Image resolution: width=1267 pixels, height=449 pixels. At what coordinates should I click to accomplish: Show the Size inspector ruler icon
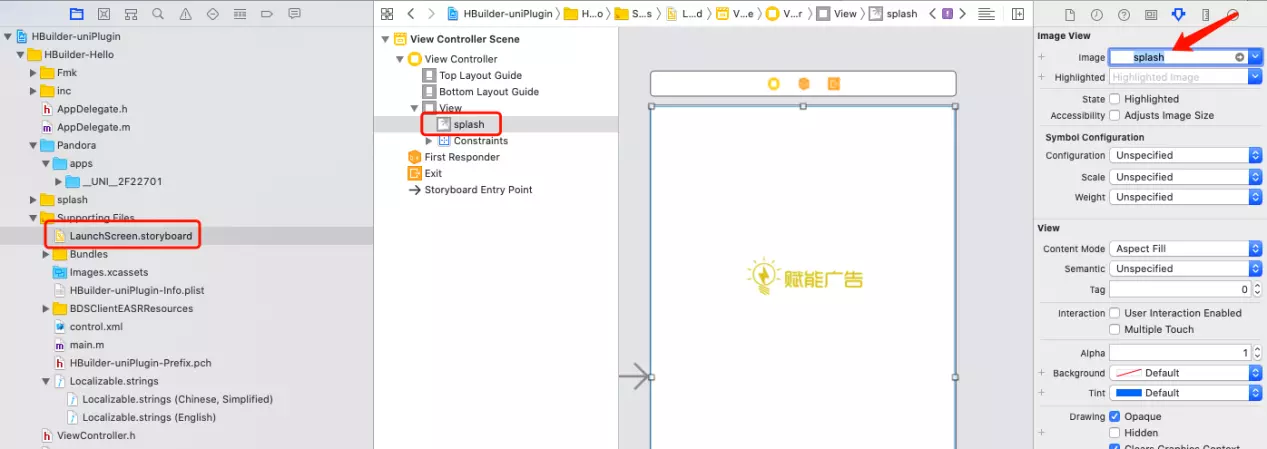tap(1205, 14)
